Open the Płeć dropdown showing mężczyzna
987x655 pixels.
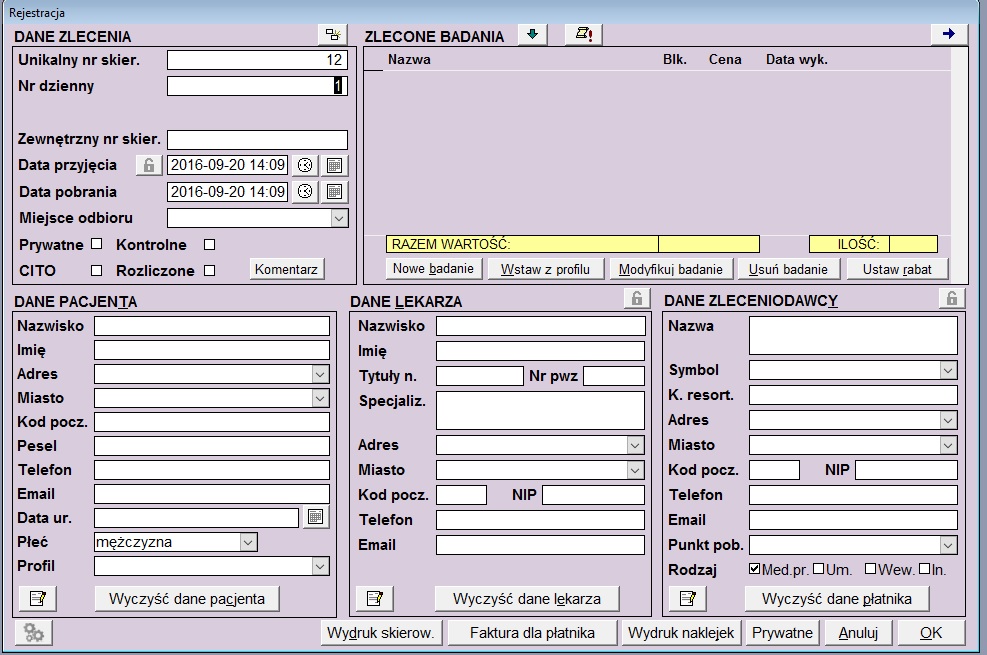point(248,542)
